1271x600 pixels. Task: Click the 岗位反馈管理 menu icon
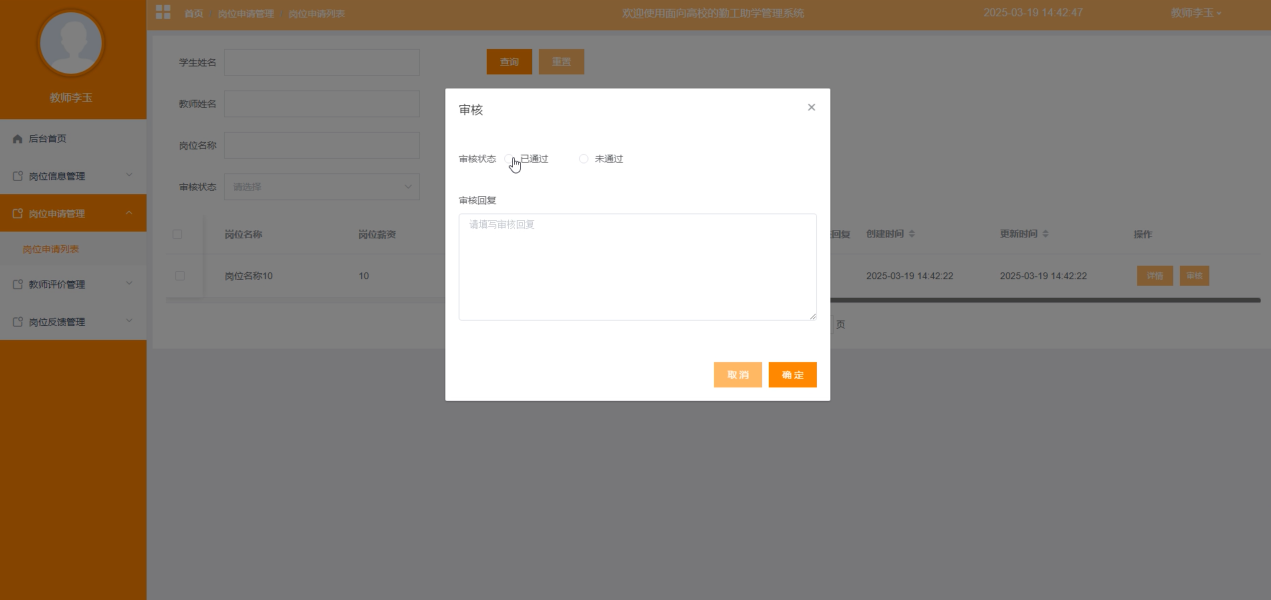click(x=17, y=322)
